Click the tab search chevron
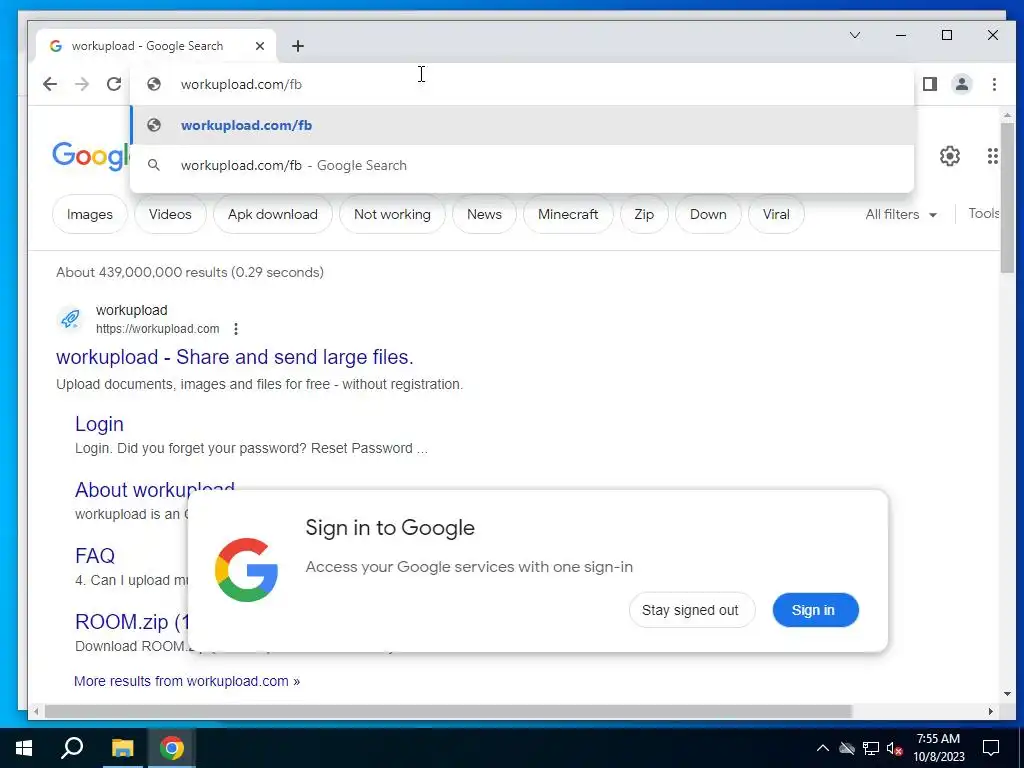Viewport: 1024px width, 768px height. point(855,35)
